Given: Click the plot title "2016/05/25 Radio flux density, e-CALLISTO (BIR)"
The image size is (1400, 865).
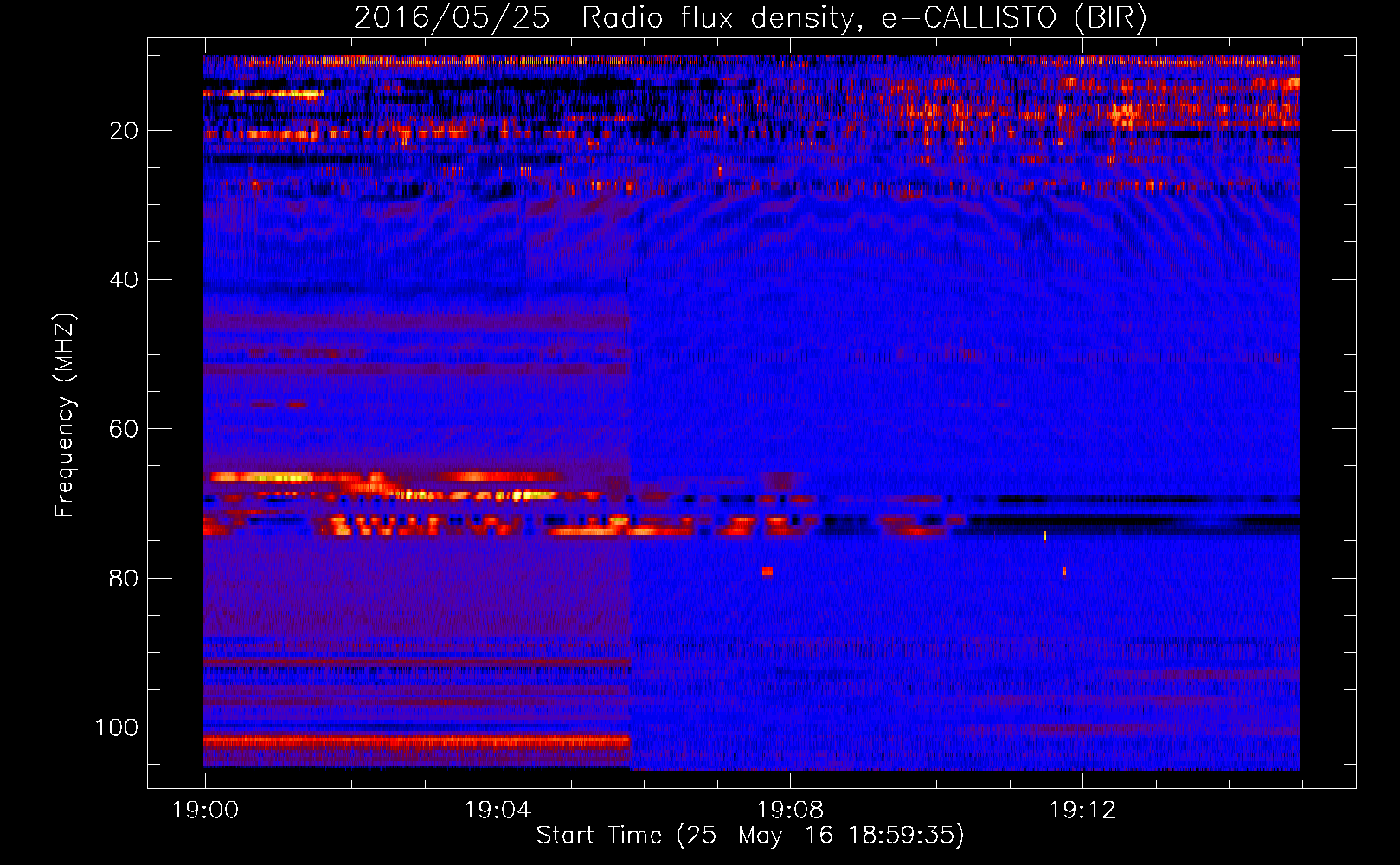Looking at the screenshot, I should click(750, 17).
